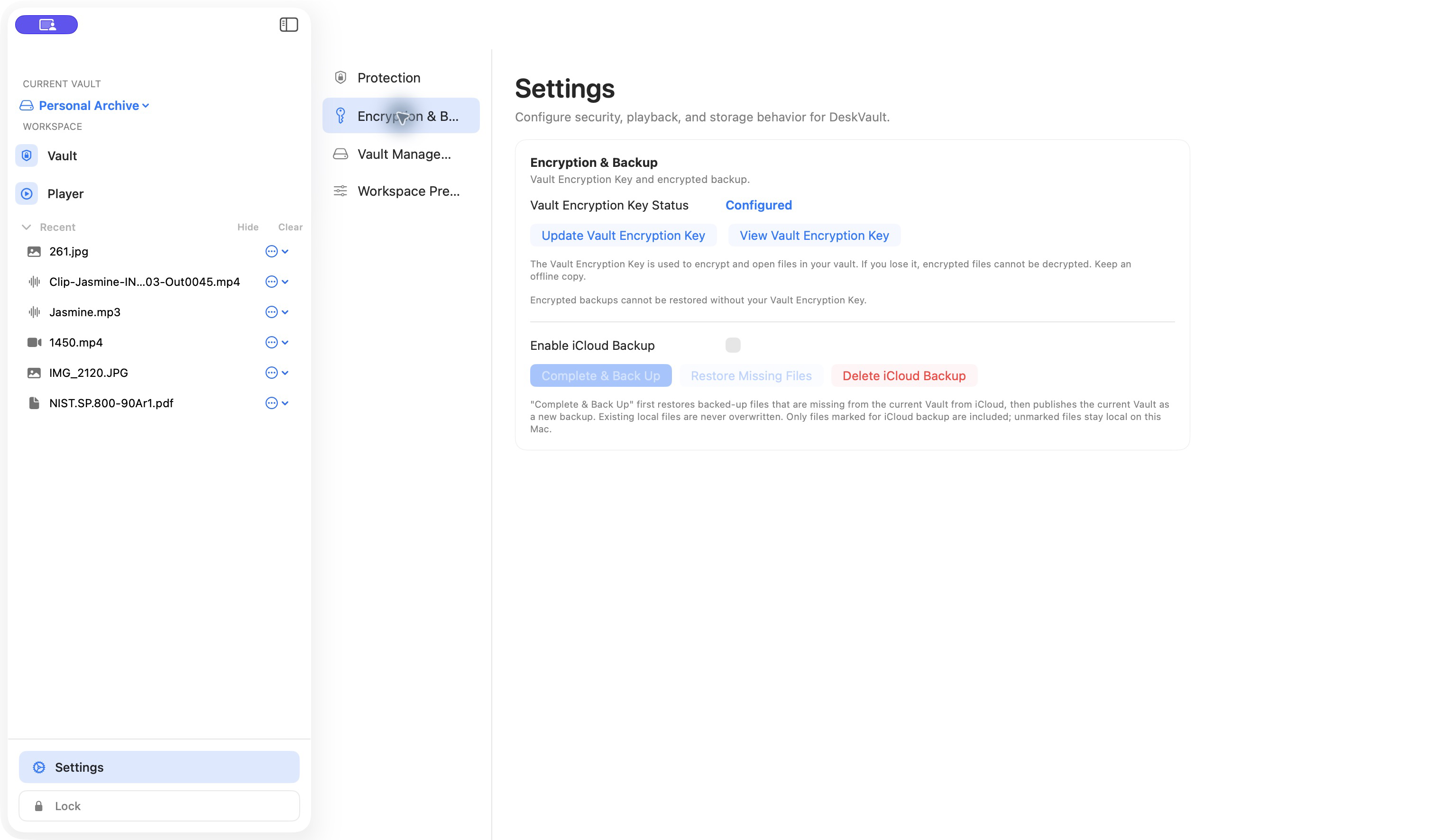Screen dimensions: 1434x840
Task: Open more options for Jasmine.mp3
Action: [x=271, y=311]
